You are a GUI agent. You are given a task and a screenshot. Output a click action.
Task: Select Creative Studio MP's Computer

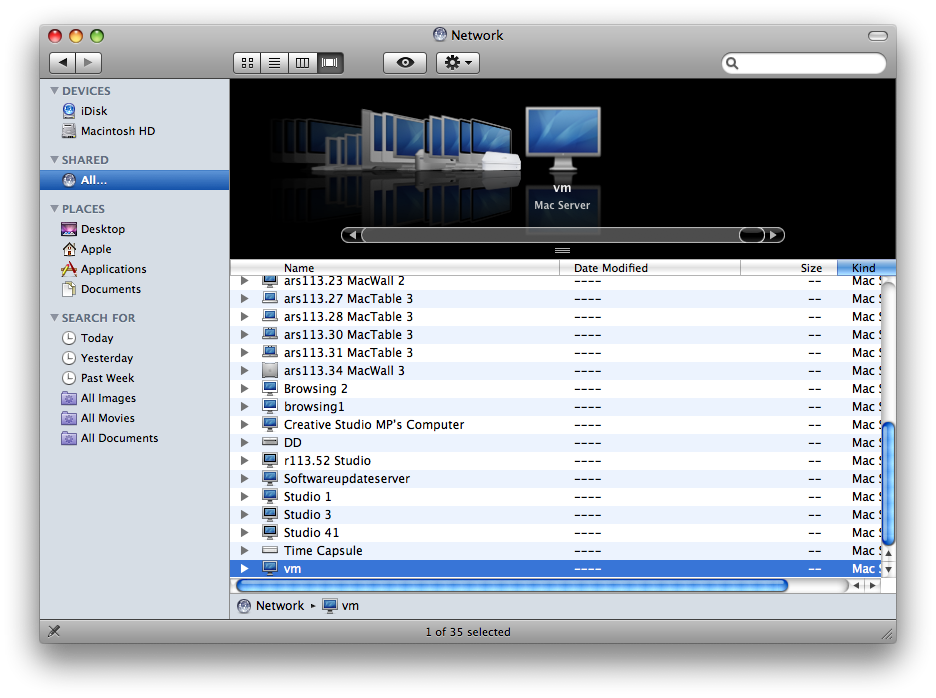point(555,425)
